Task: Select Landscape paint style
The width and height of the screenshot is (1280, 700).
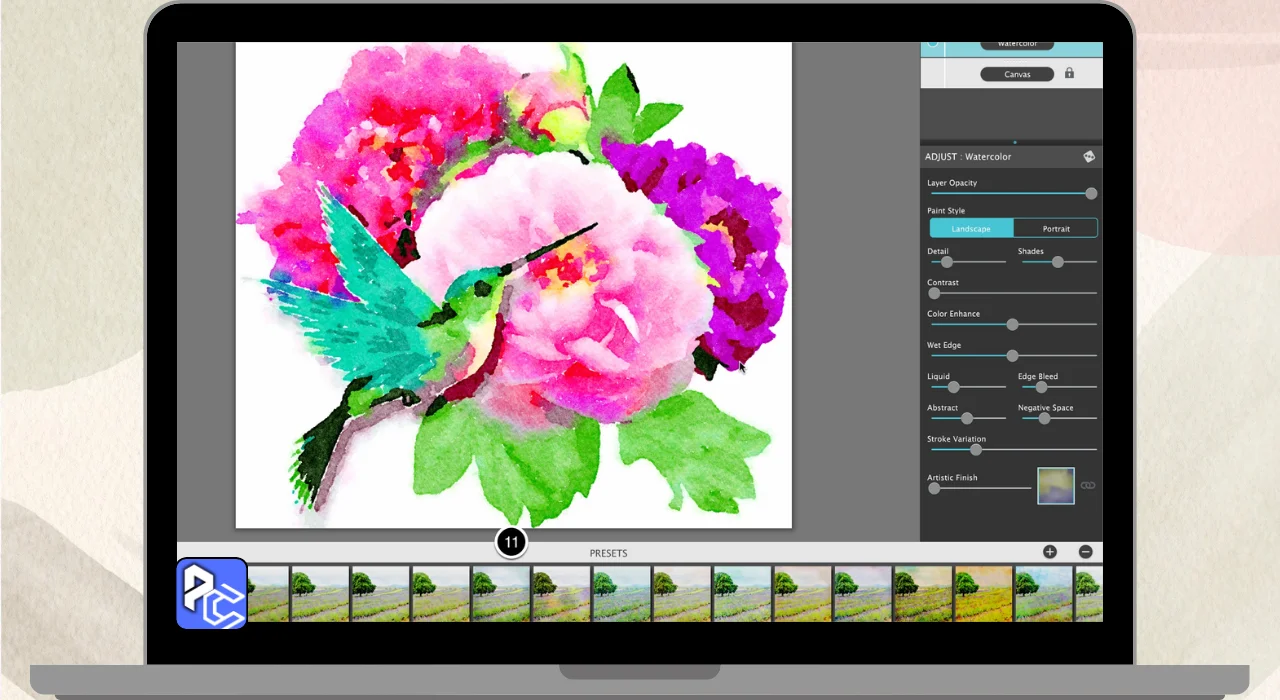Action: (971, 228)
